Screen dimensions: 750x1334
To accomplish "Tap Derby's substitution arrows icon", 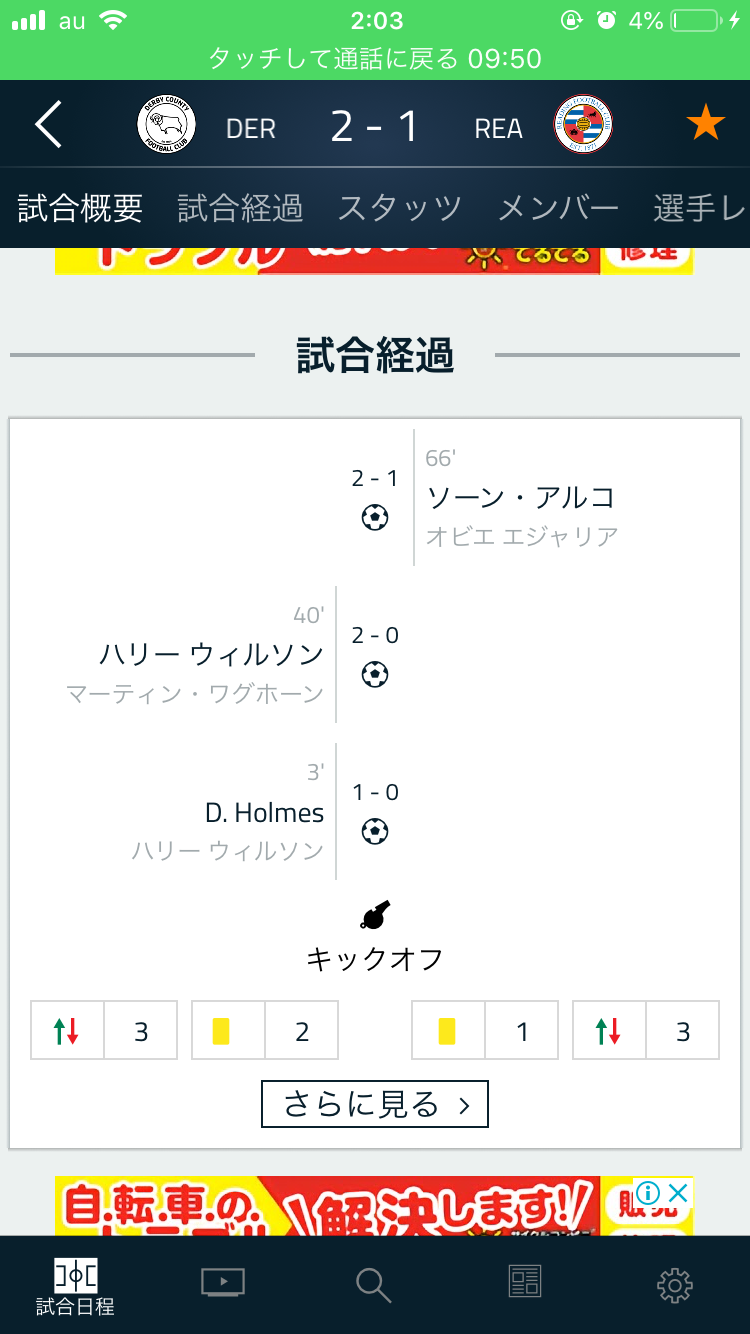I will (x=68, y=1031).
